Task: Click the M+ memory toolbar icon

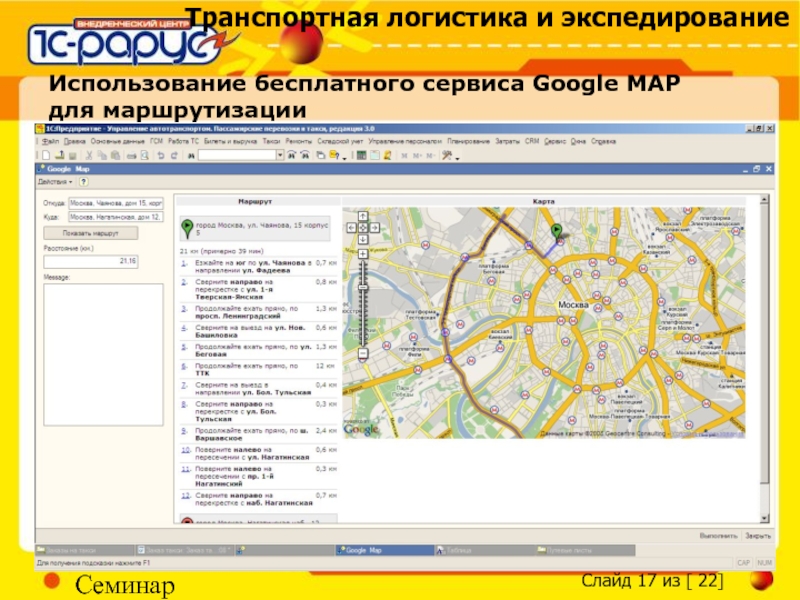Action: (418, 155)
